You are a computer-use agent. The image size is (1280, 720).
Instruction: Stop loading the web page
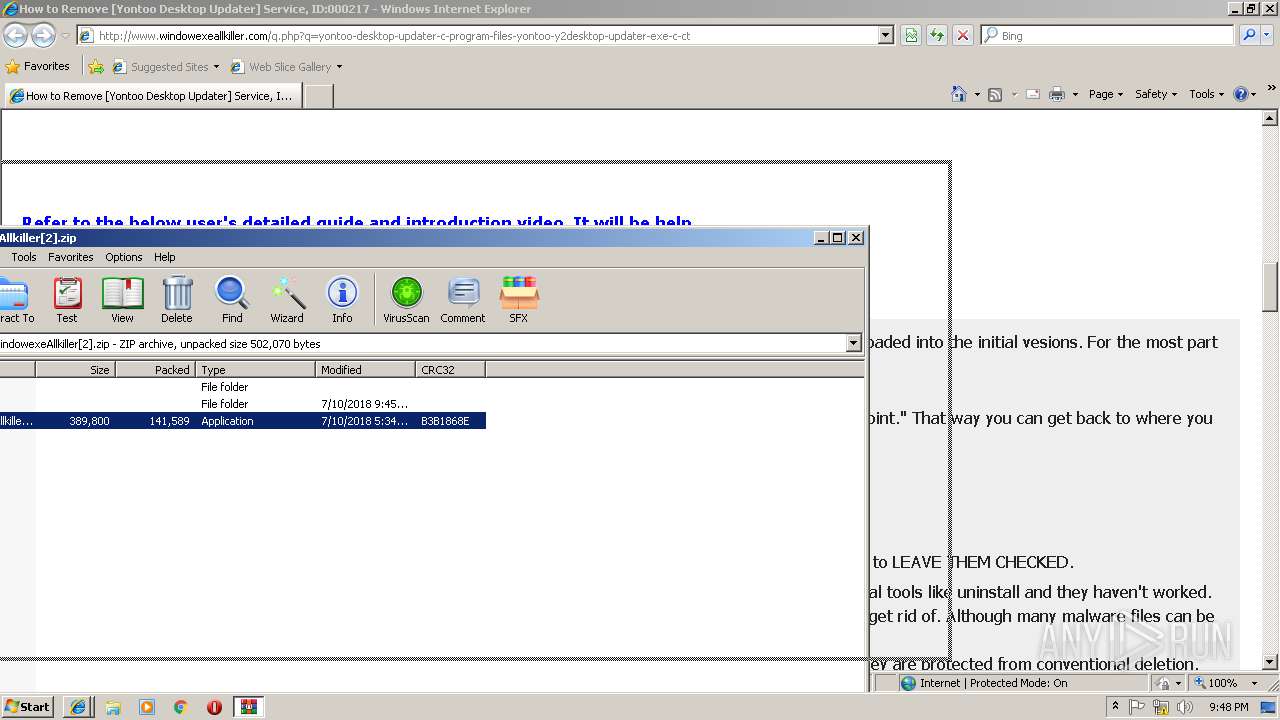coord(963,35)
